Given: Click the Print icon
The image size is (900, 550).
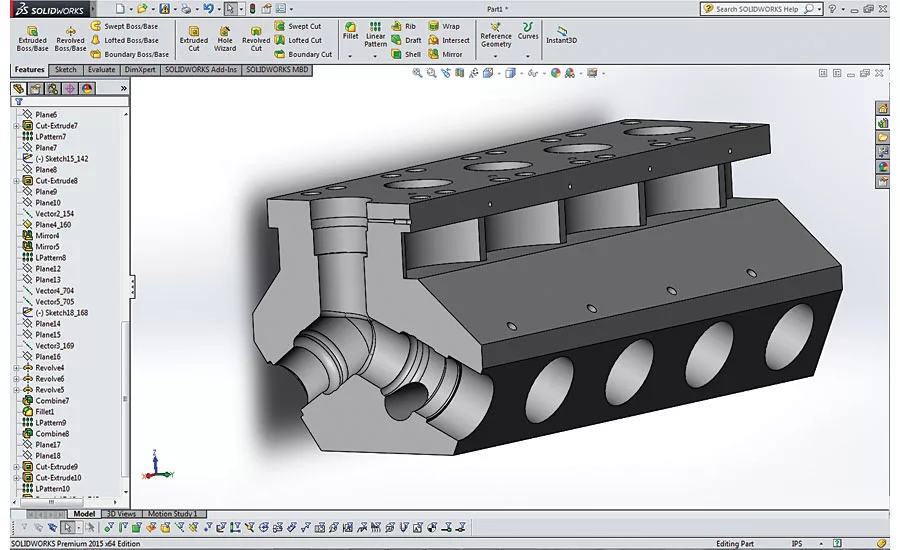Looking at the screenshot, I should [x=186, y=9].
